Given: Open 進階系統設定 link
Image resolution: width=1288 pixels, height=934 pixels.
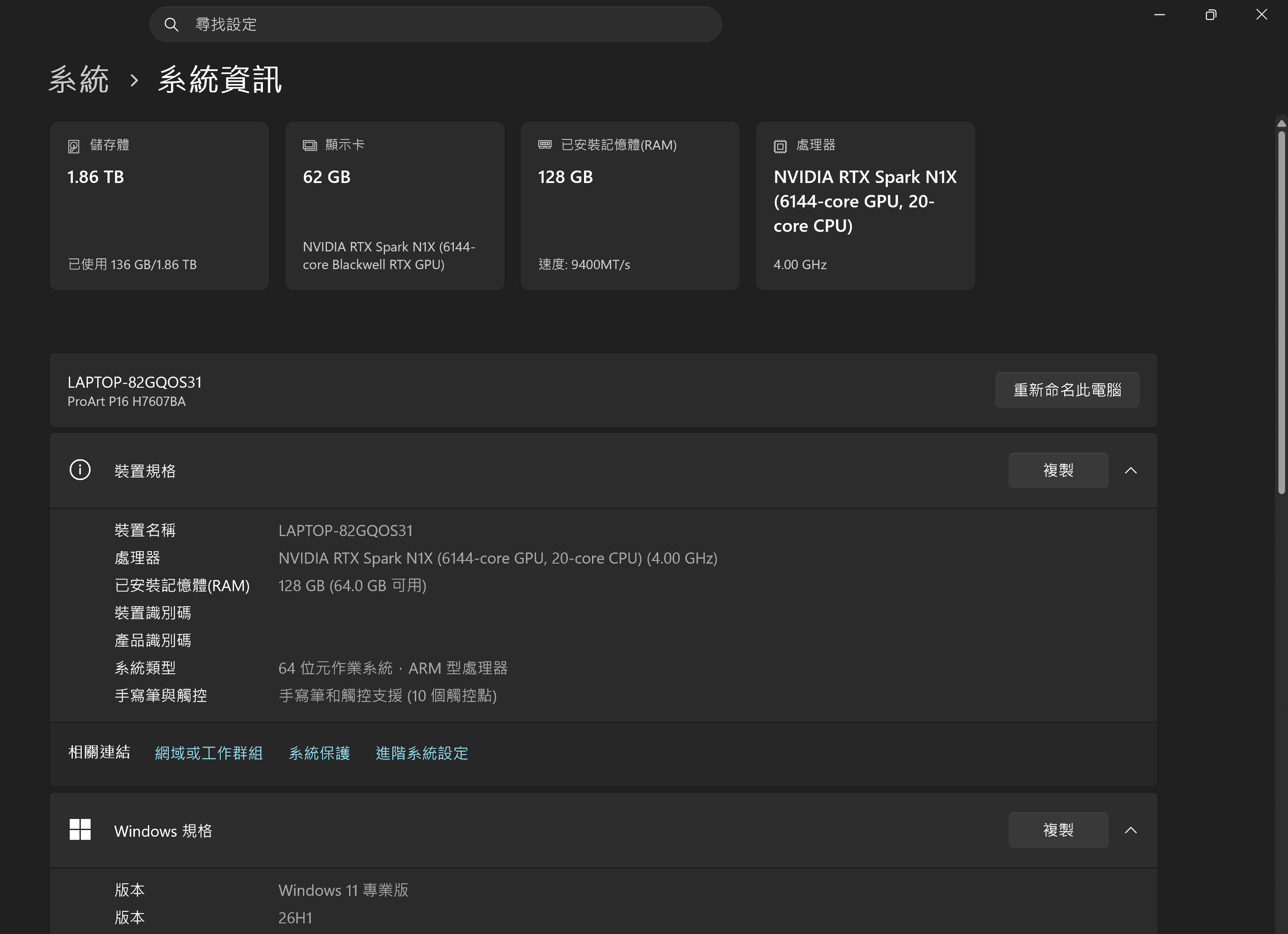Looking at the screenshot, I should point(422,753).
